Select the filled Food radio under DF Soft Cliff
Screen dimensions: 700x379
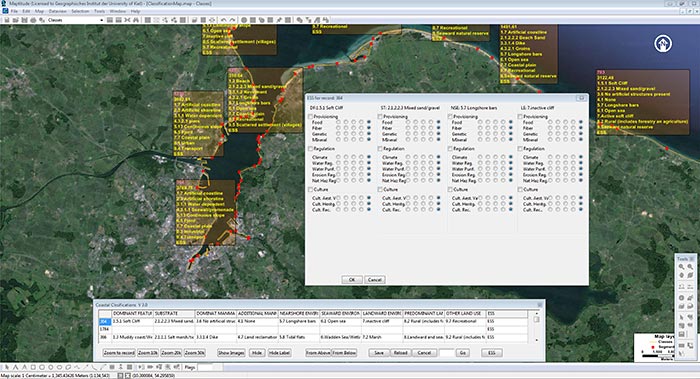(369, 122)
